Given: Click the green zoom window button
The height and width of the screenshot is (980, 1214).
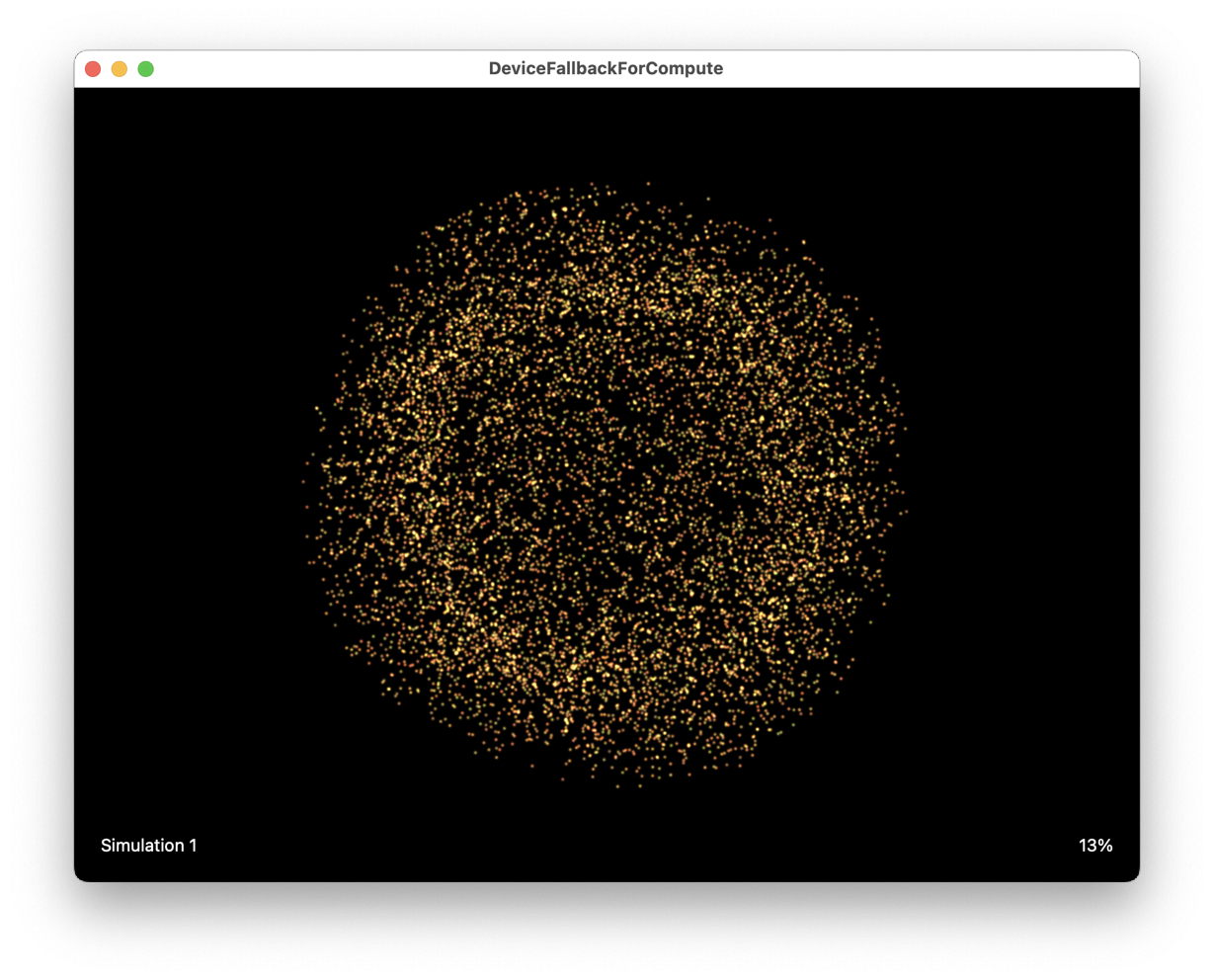Looking at the screenshot, I should [x=145, y=68].
